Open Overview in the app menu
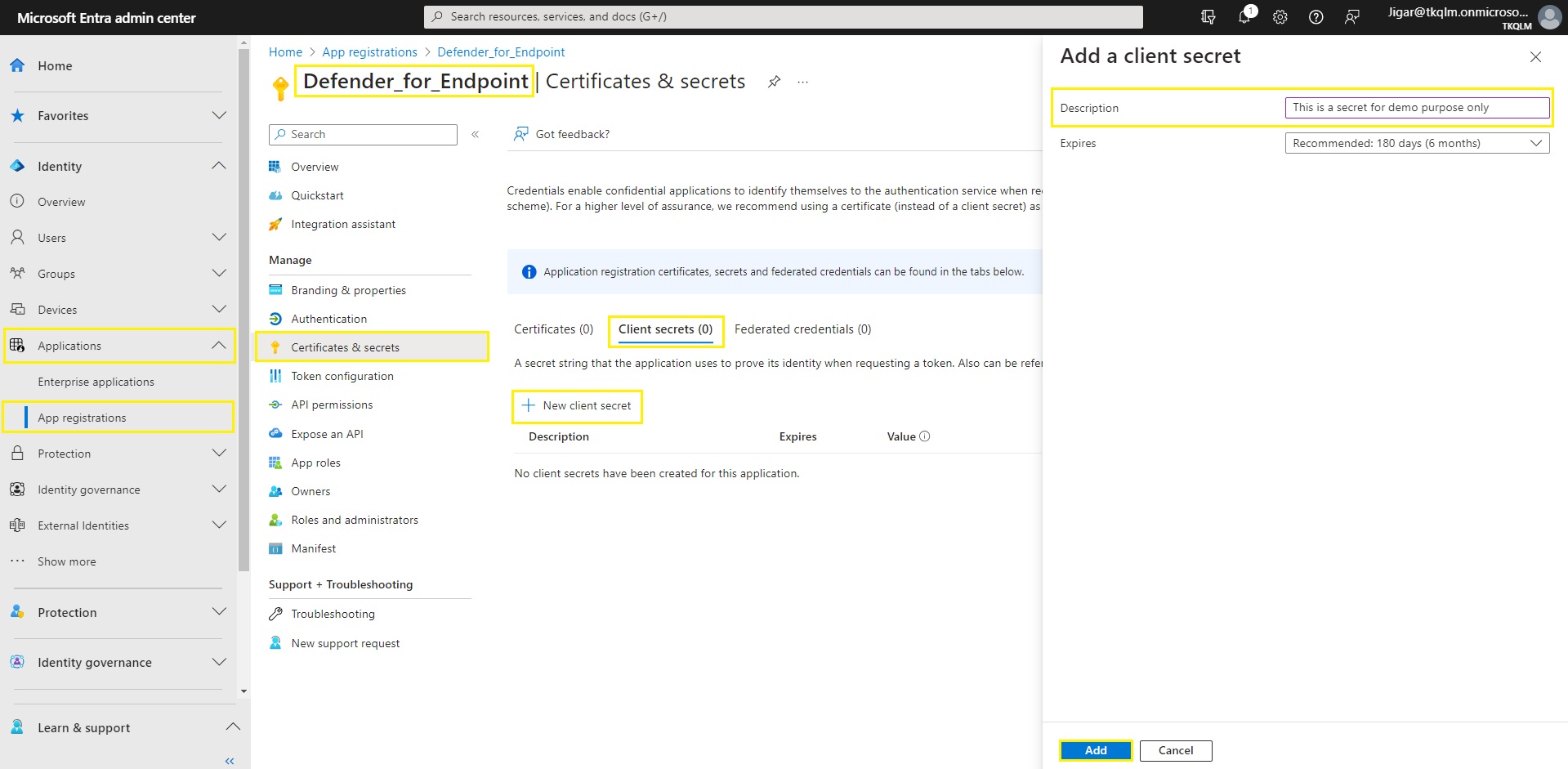 click(315, 167)
